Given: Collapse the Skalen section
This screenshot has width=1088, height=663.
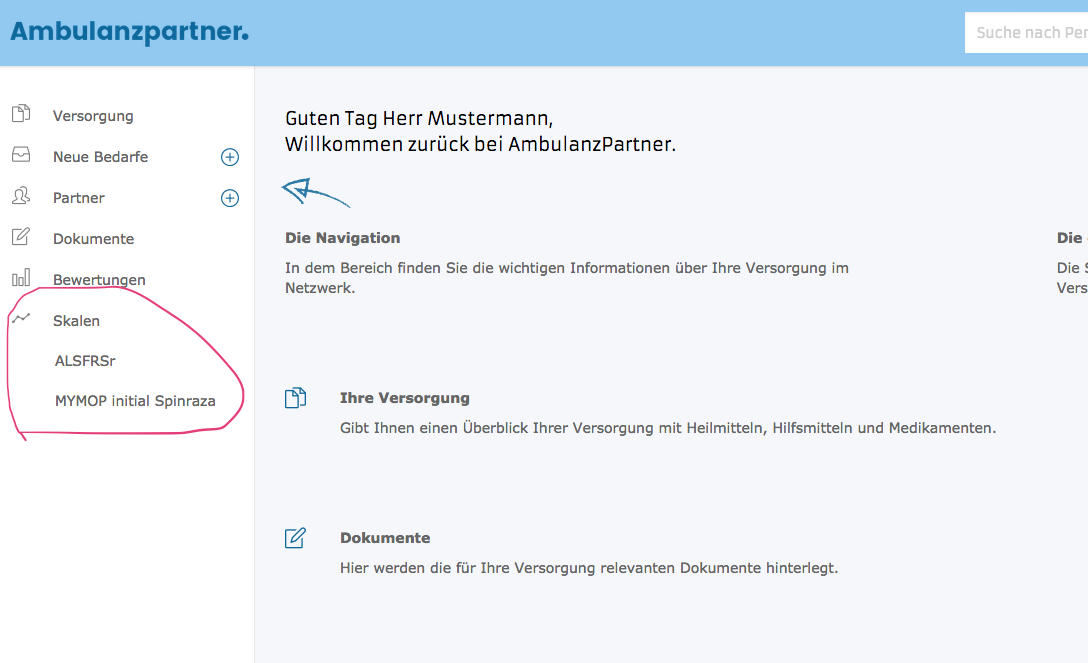Looking at the screenshot, I should (76, 320).
